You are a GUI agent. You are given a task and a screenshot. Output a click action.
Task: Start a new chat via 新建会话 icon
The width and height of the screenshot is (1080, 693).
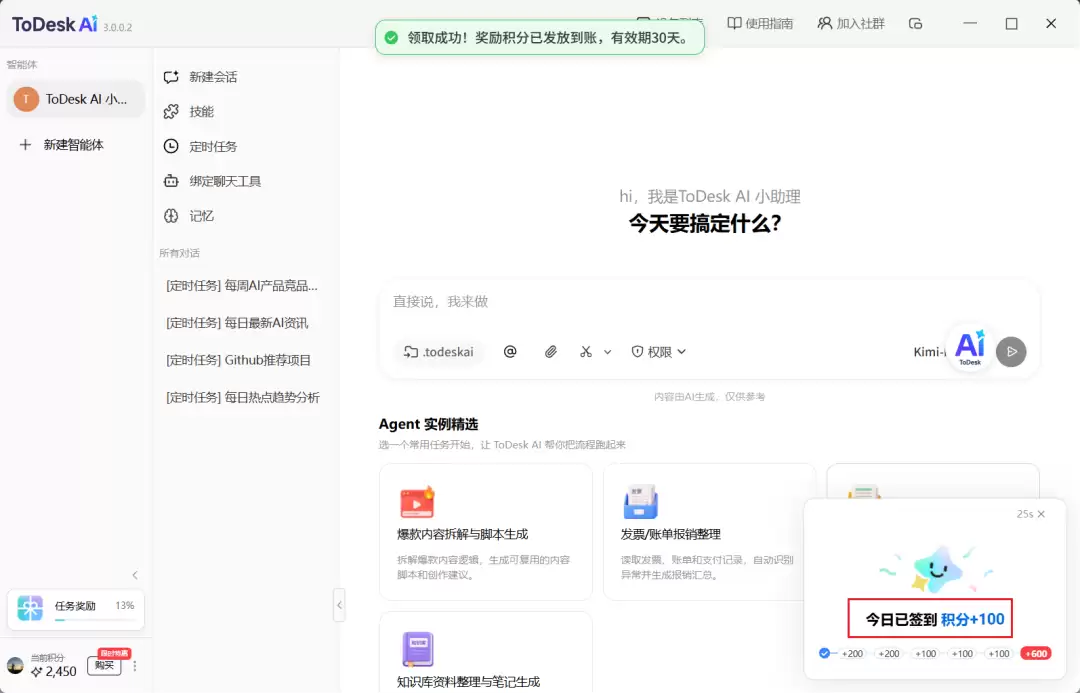click(x=171, y=77)
